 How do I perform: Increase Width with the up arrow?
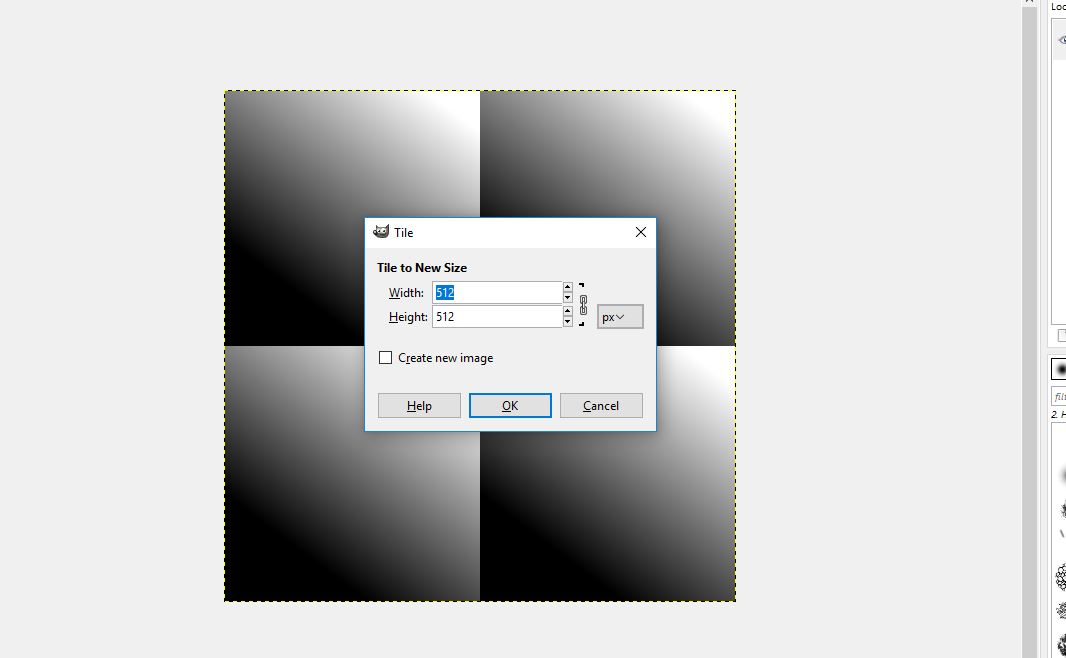(x=568, y=287)
